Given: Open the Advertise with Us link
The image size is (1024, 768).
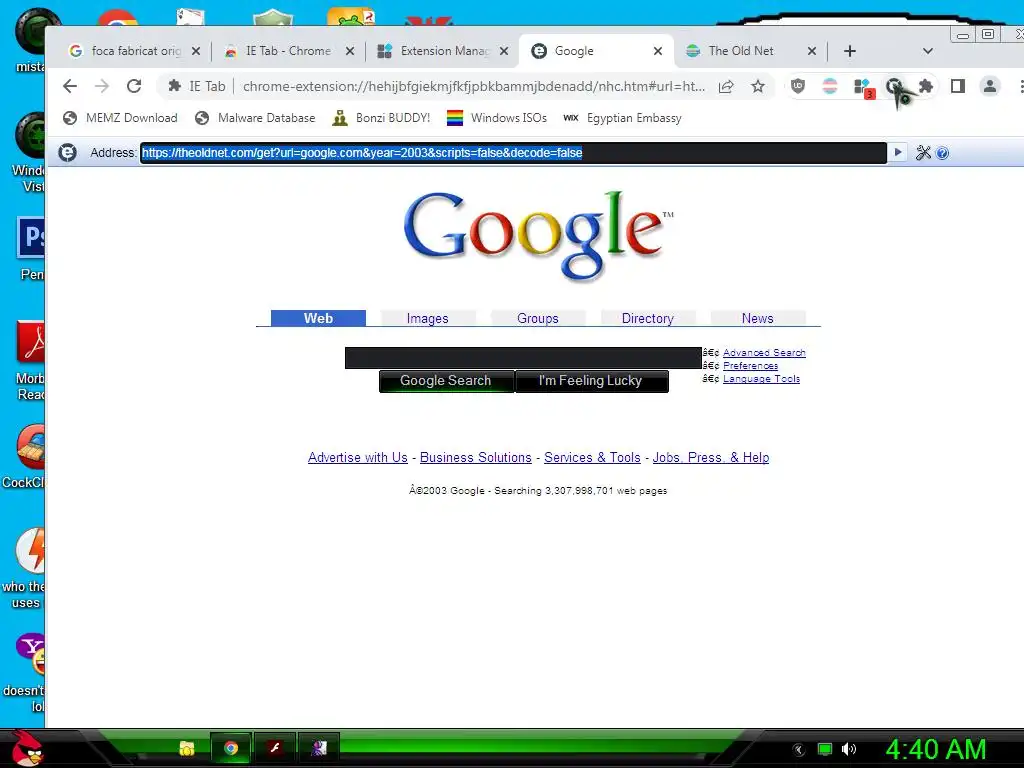Looking at the screenshot, I should pos(358,458).
